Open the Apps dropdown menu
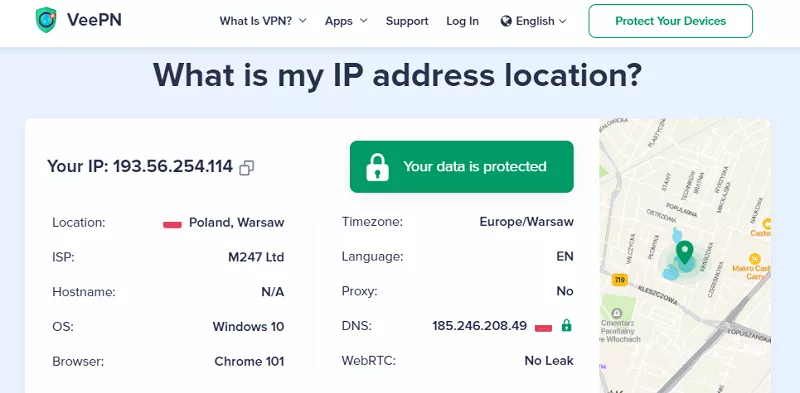 346,21
